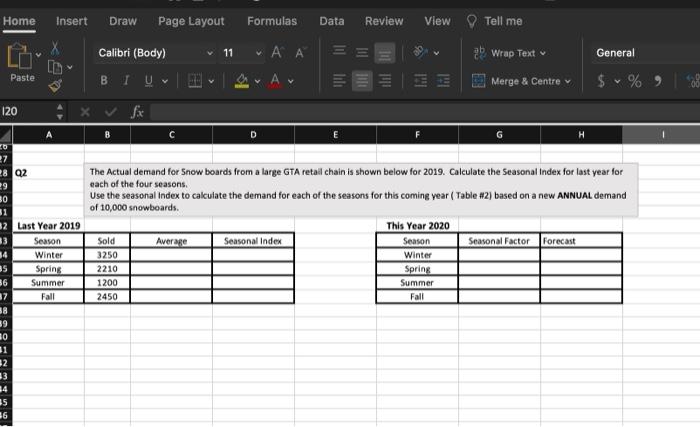Apply percent style format
700x427 pixels.
[x=634, y=81]
